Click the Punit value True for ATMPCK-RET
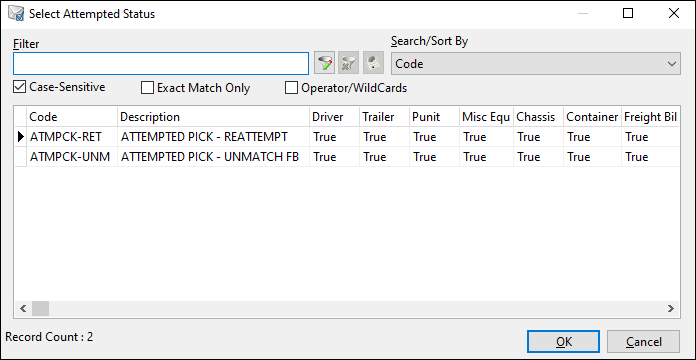696x360 pixels. pos(435,137)
